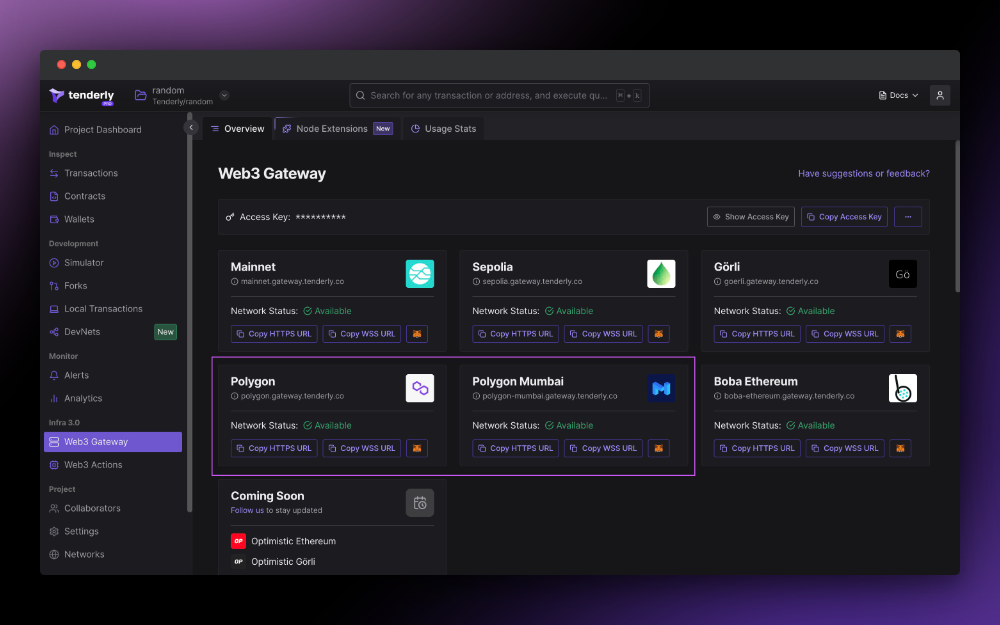Expand the three-dot menu near Copy Access Key

point(907,216)
